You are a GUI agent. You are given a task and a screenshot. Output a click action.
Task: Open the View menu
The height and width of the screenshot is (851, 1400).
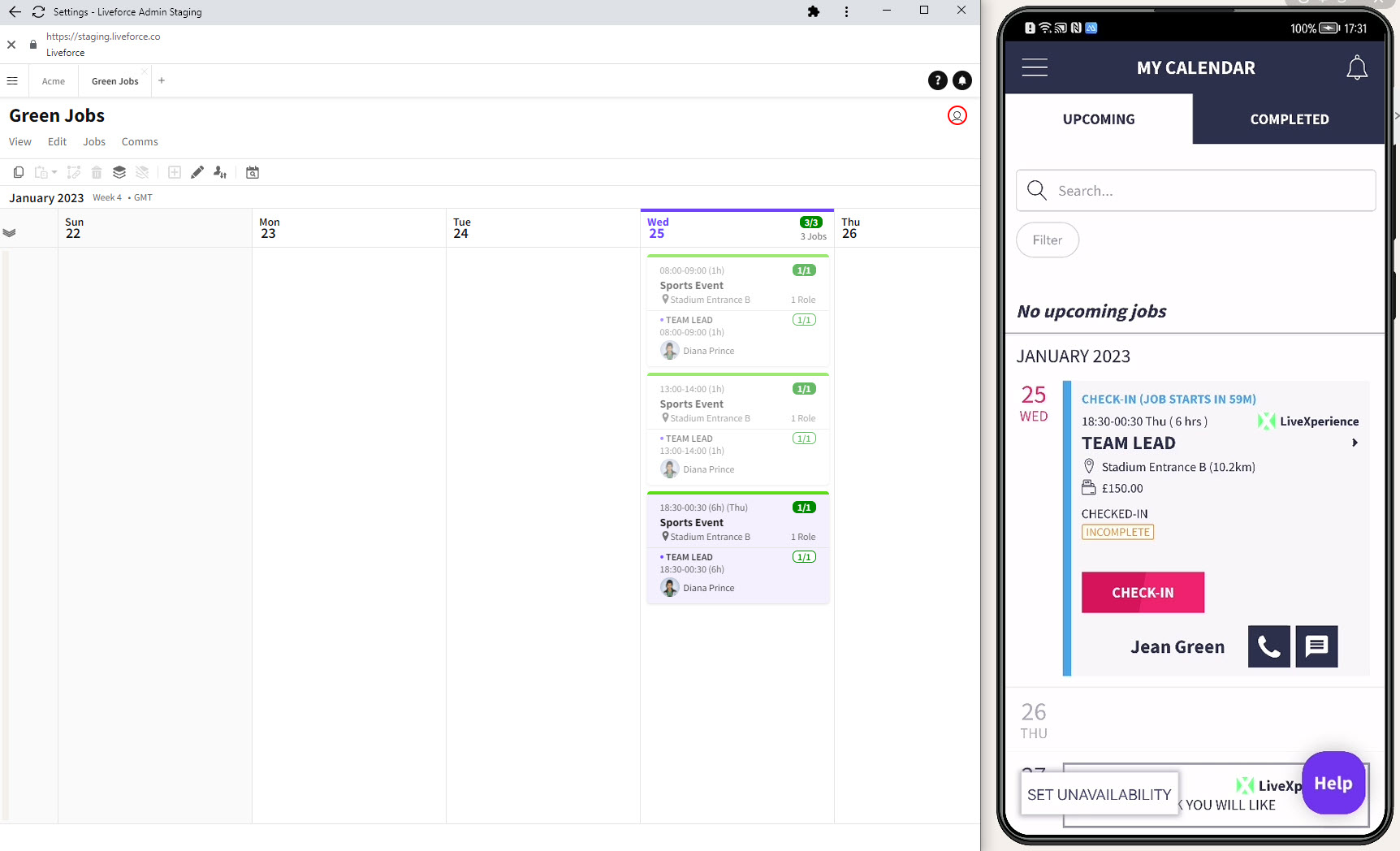pyautogui.click(x=20, y=141)
